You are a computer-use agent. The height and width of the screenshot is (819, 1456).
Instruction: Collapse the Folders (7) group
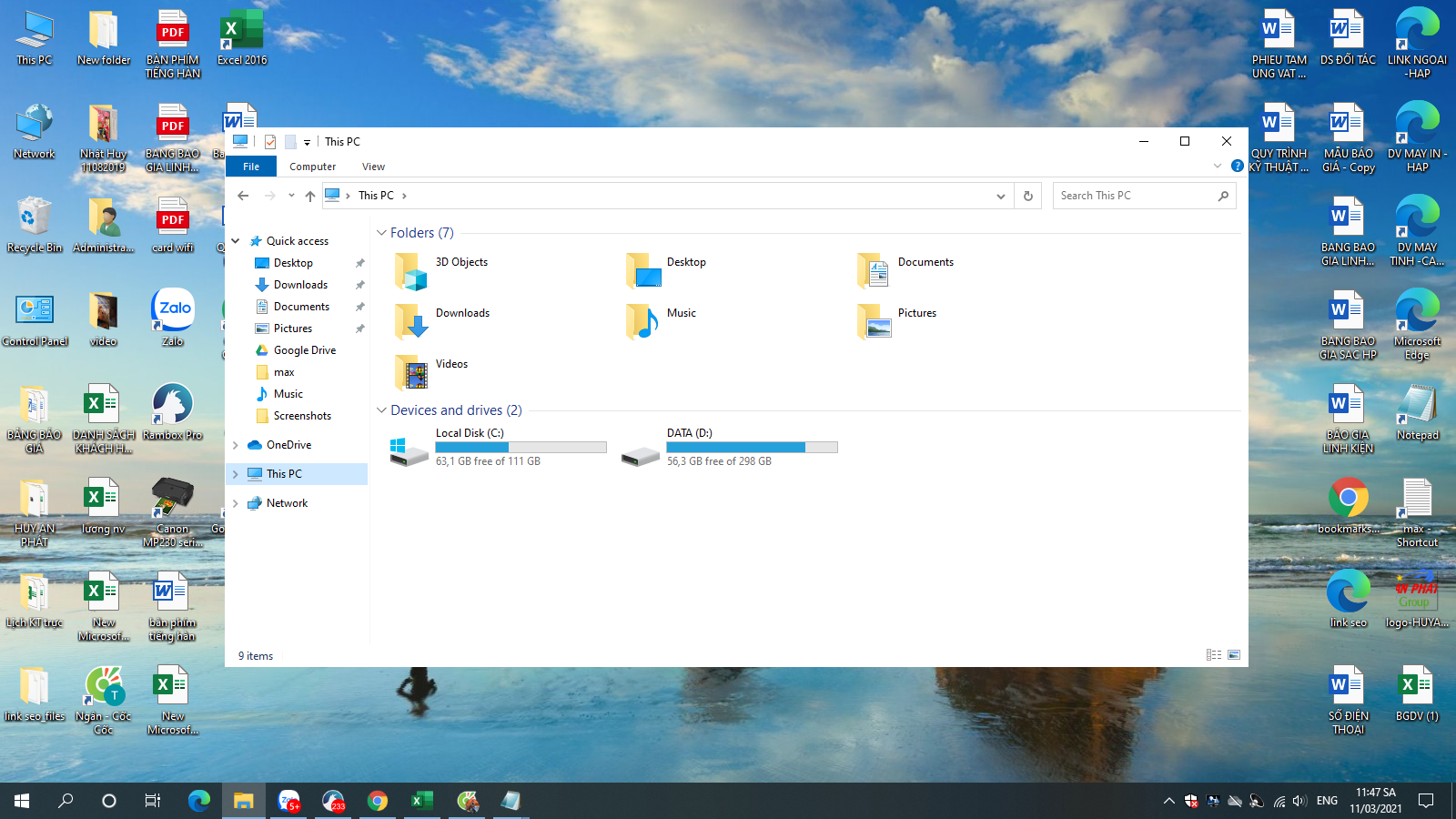tap(382, 233)
